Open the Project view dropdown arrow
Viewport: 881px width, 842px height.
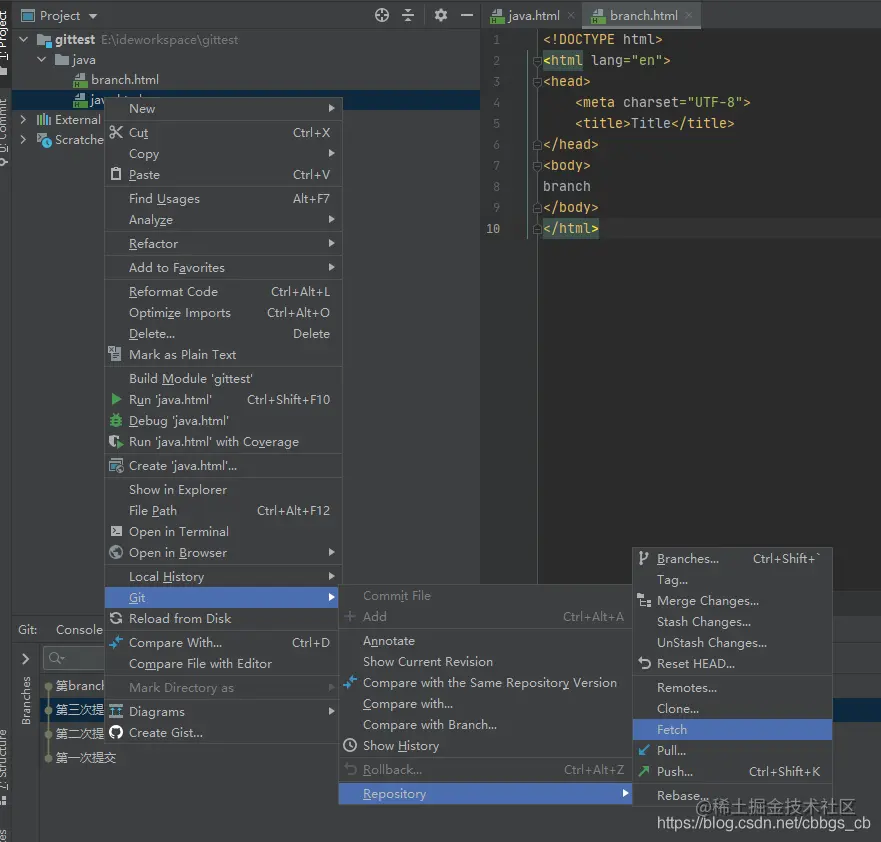coord(93,16)
